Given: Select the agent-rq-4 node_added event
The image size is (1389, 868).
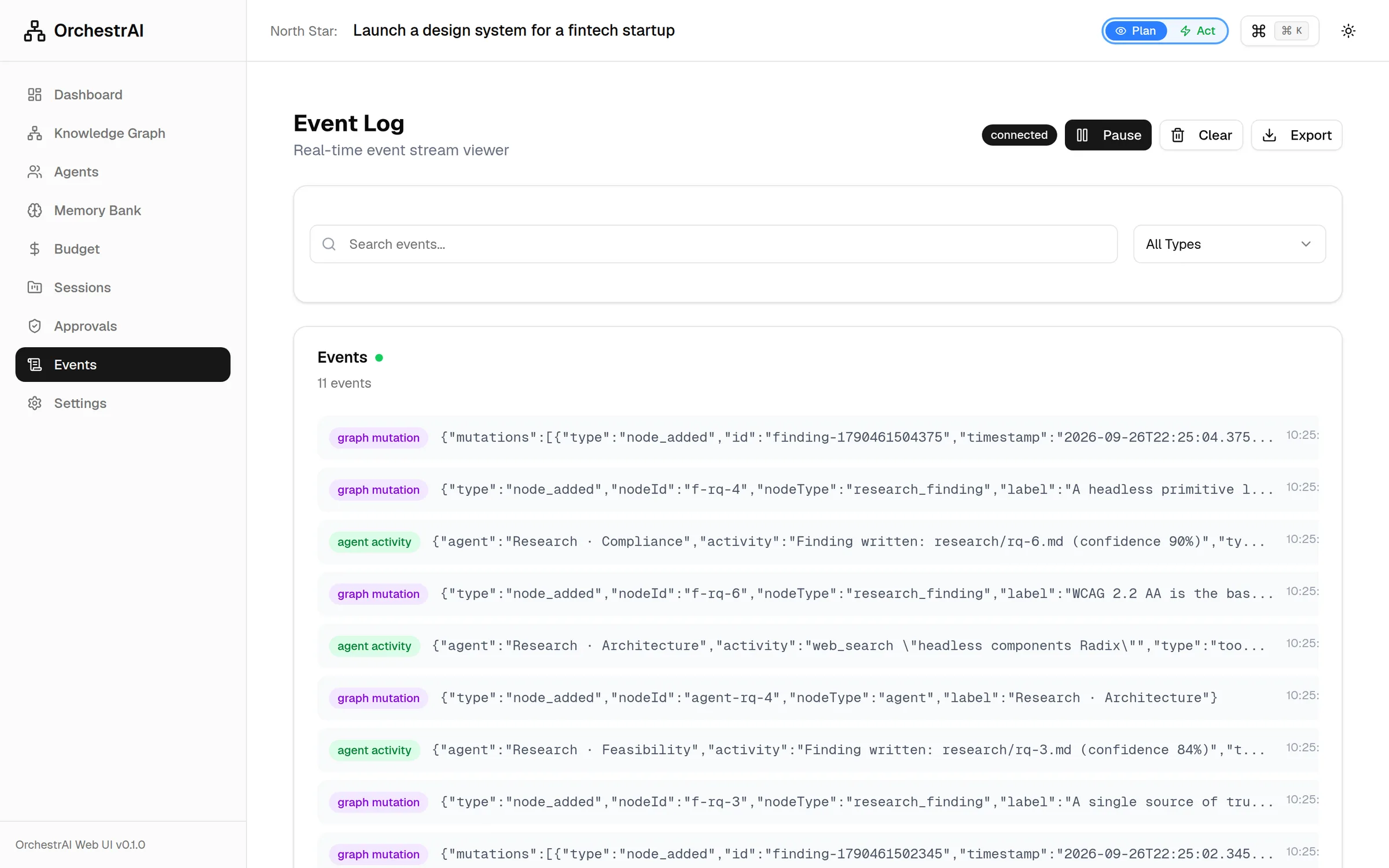Looking at the screenshot, I should pos(818,698).
